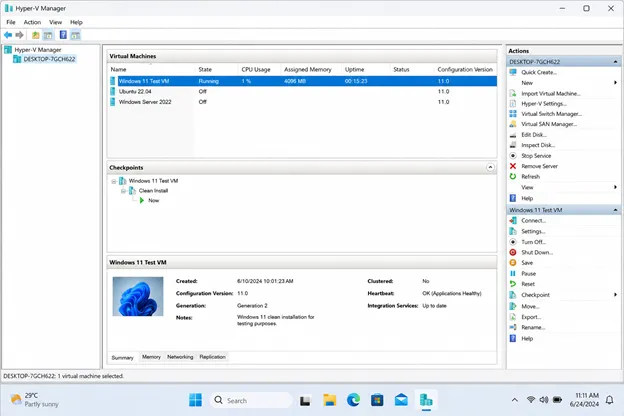Click the Back arrow toolbar icon
This screenshot has width=624, height=416.
point(8,35)
